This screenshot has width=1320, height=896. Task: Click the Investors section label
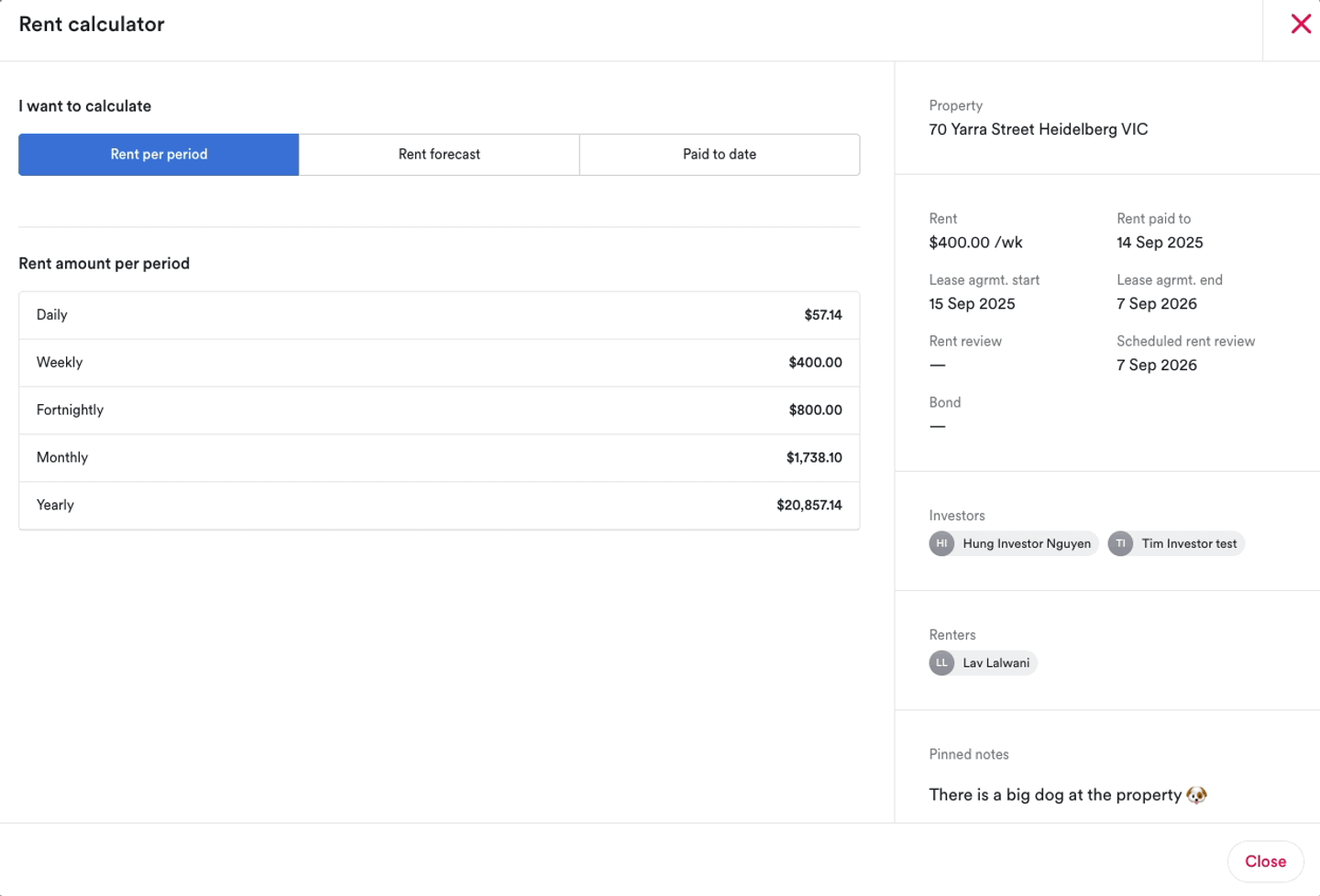pyautogui.click(x=957, y=515)
